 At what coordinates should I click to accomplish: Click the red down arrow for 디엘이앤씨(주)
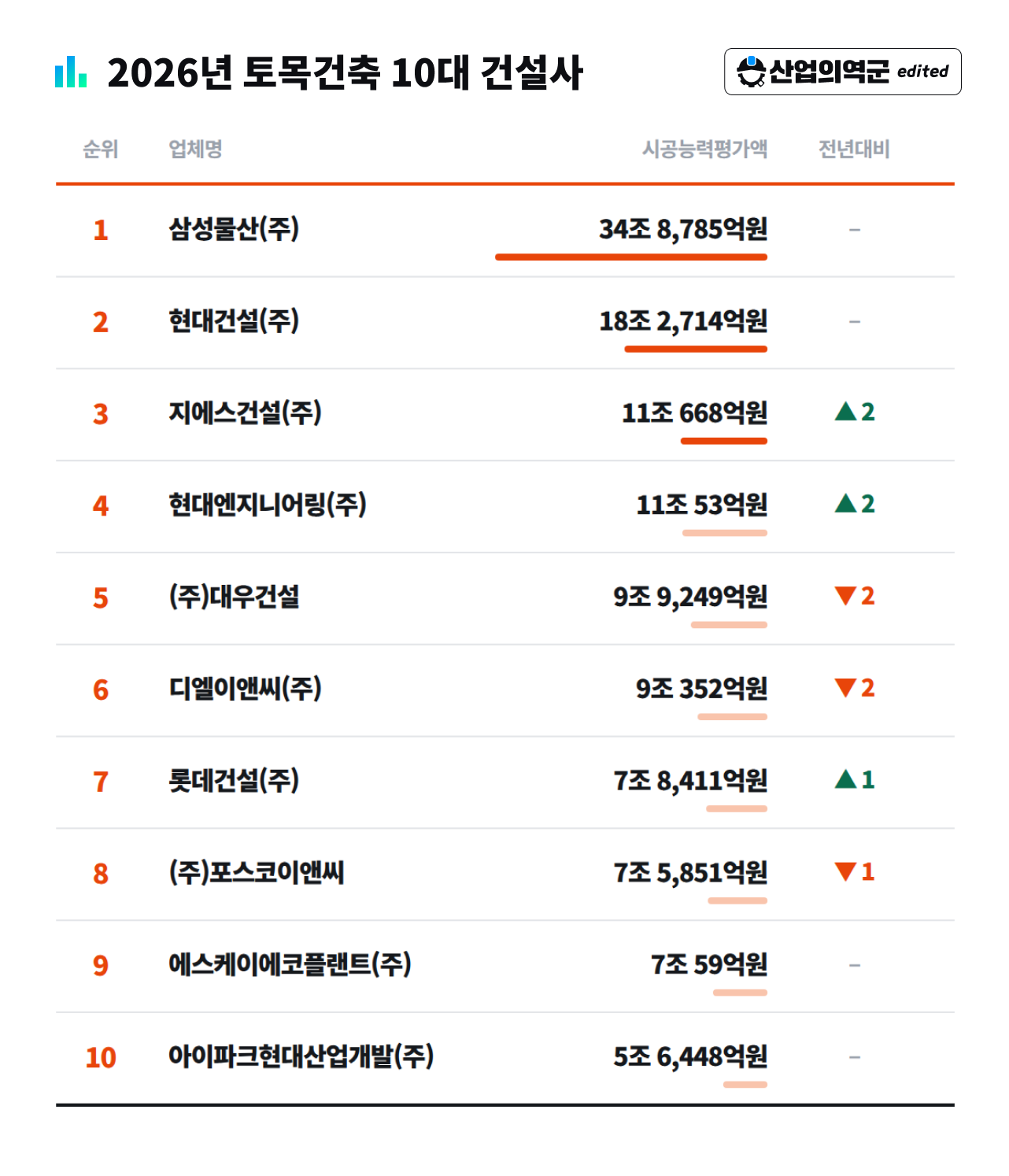click(845, 688)
